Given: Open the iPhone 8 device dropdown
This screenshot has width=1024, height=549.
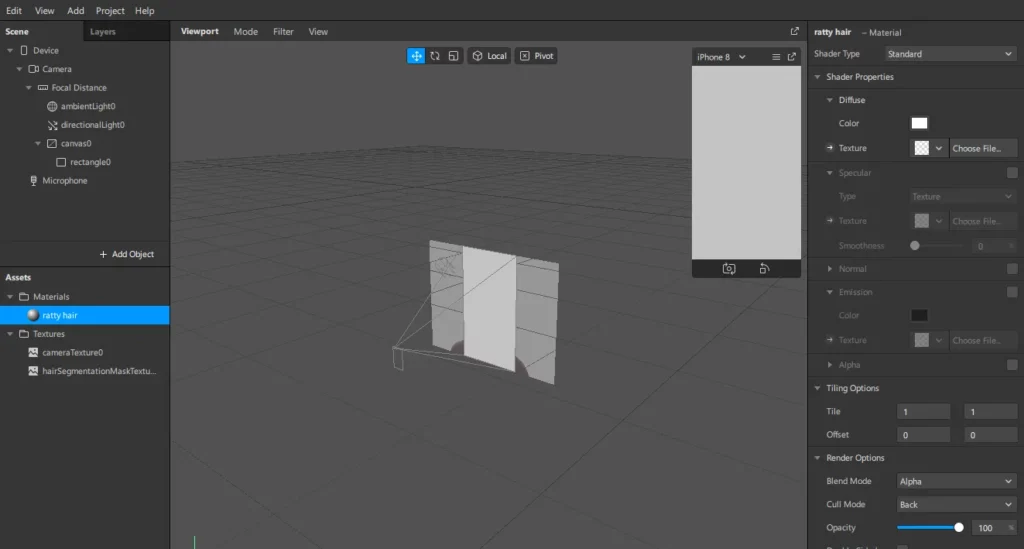Looking at the screenshot, I should (x=721, y=57).
